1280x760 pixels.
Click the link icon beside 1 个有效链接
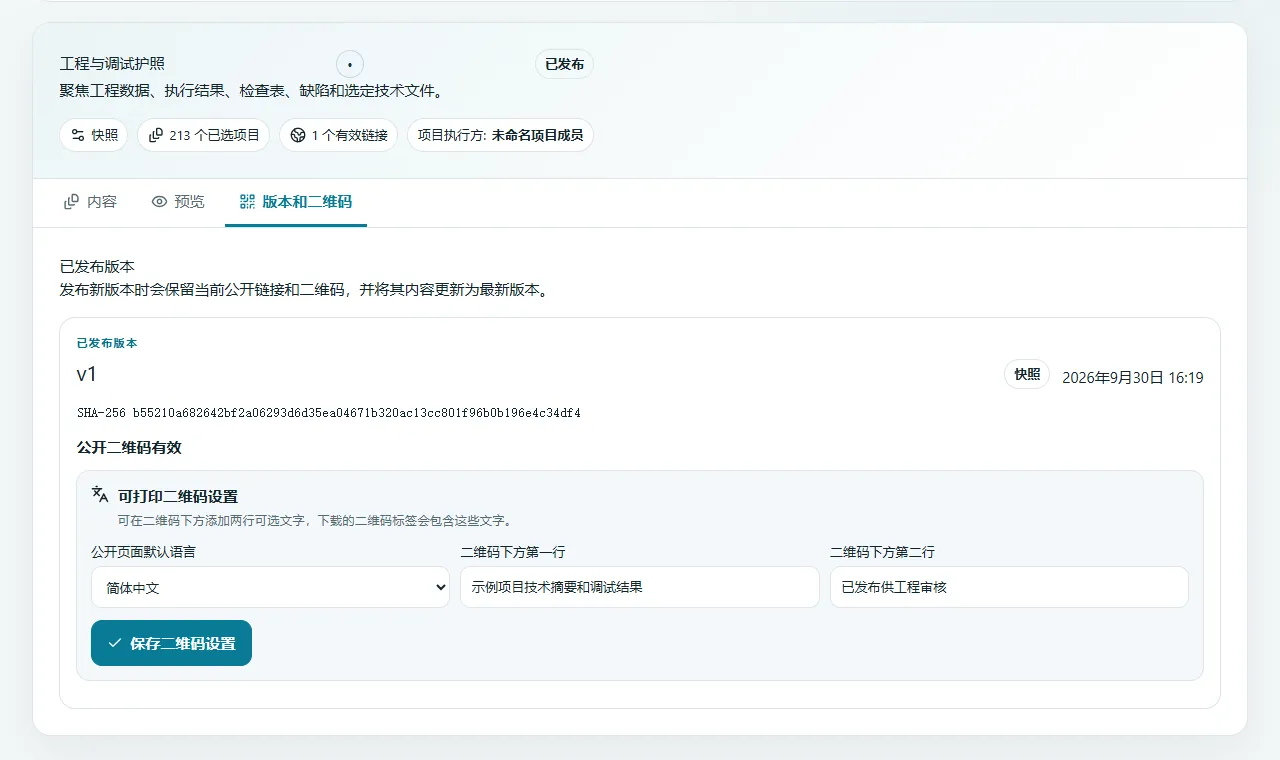(x=298, y=135)
